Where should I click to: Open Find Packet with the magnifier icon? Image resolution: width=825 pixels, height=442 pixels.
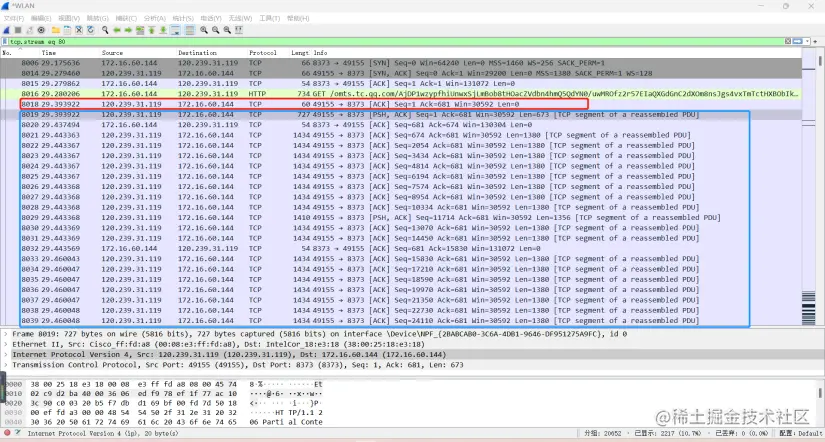tap(105, 30)
